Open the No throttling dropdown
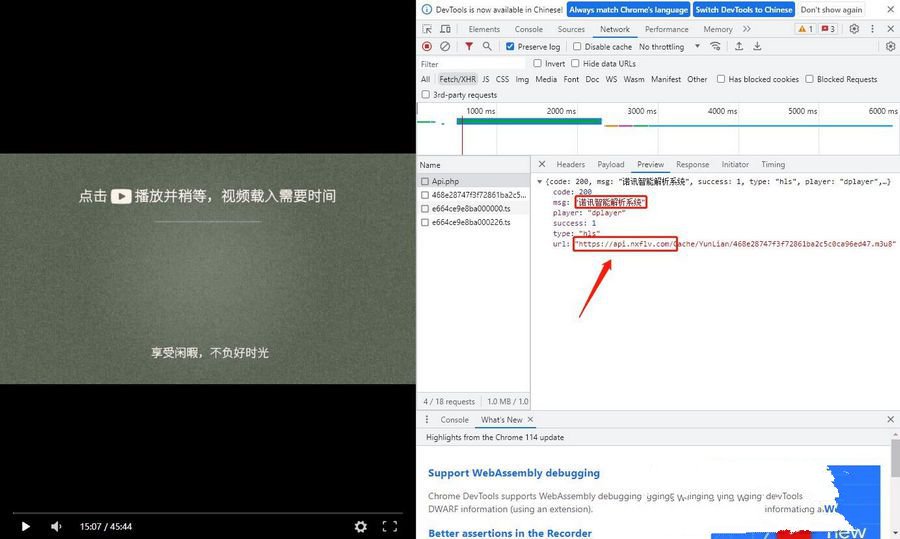900x539 pixels. point(666,47)
